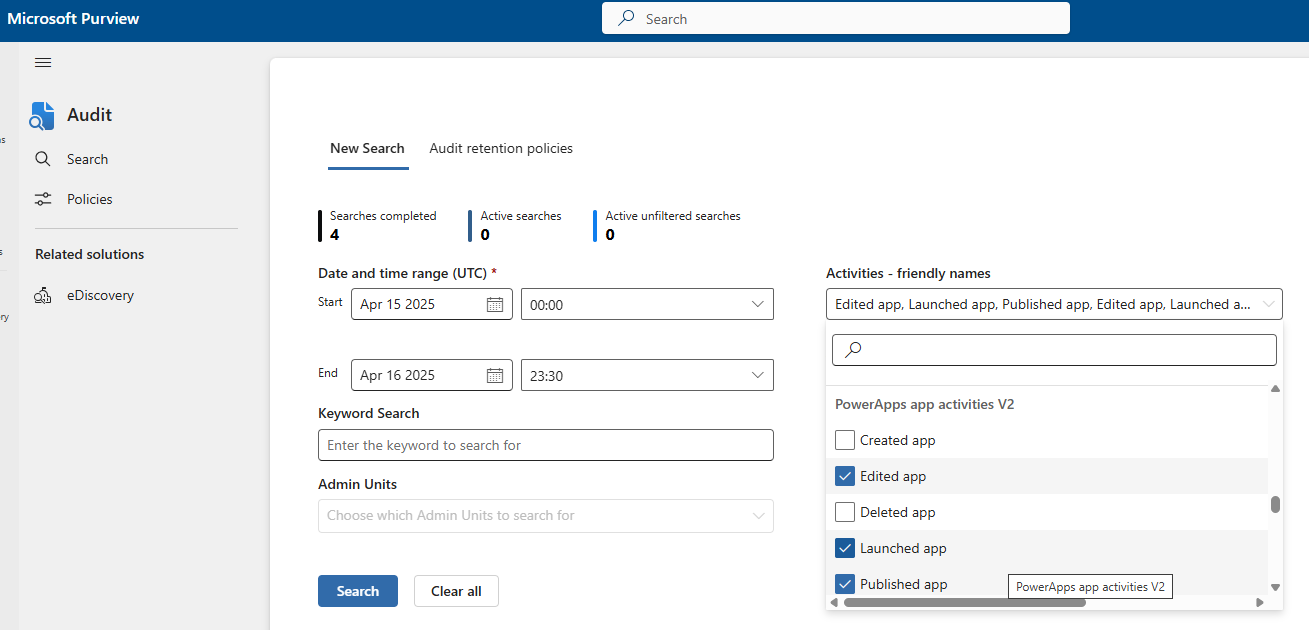Open the Start date calendar picker icon

tap(495, 304)
